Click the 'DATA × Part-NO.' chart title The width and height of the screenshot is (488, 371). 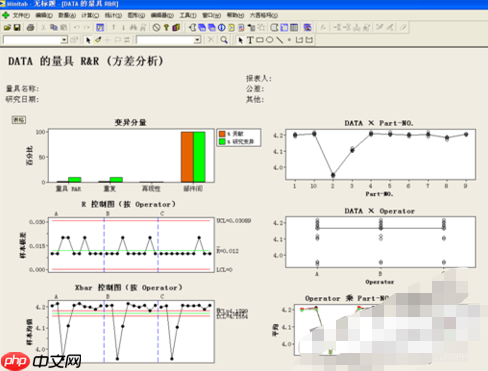(379, 123)
